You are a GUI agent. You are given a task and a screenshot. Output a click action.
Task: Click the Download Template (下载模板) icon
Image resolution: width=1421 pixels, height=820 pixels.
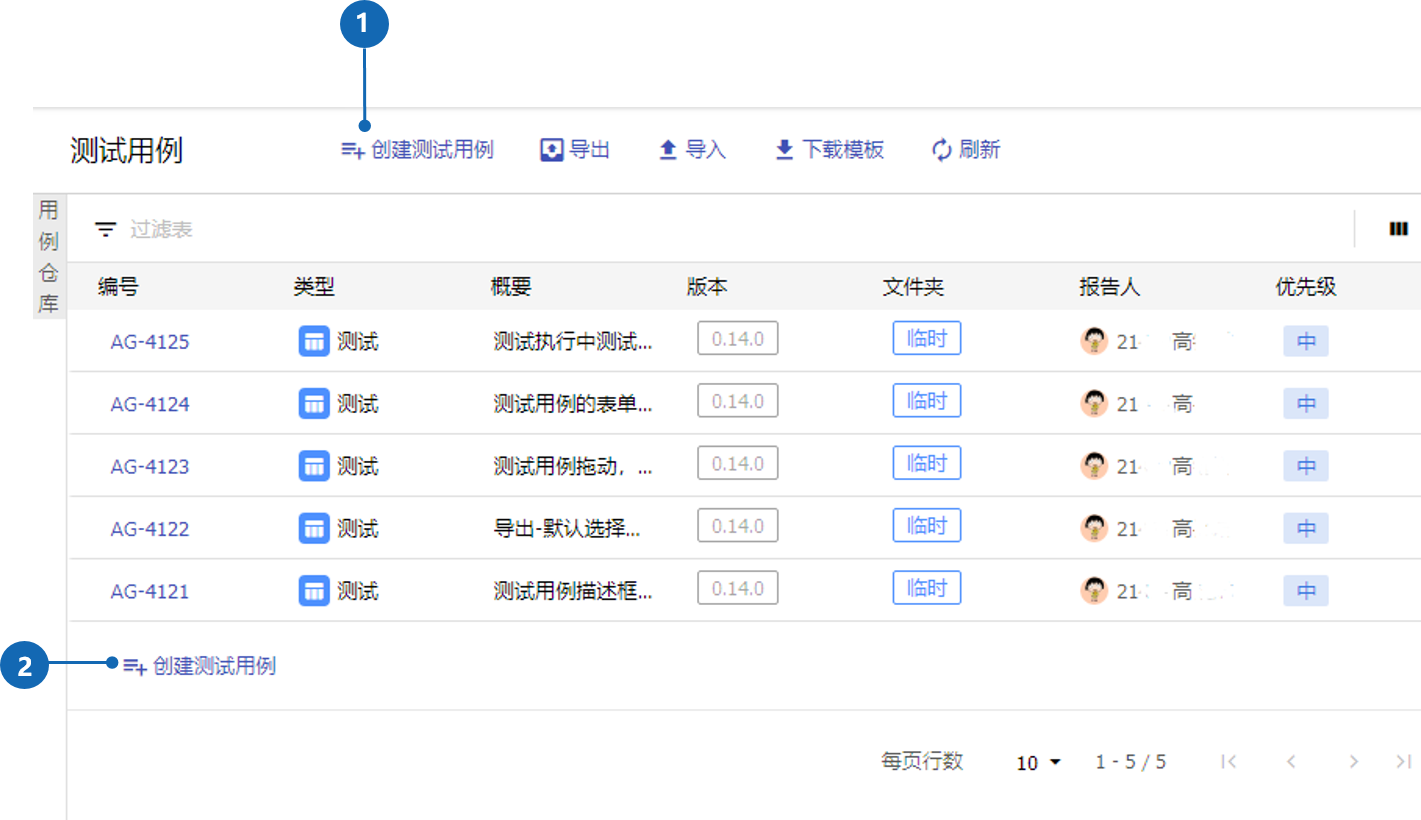point(784,150)
